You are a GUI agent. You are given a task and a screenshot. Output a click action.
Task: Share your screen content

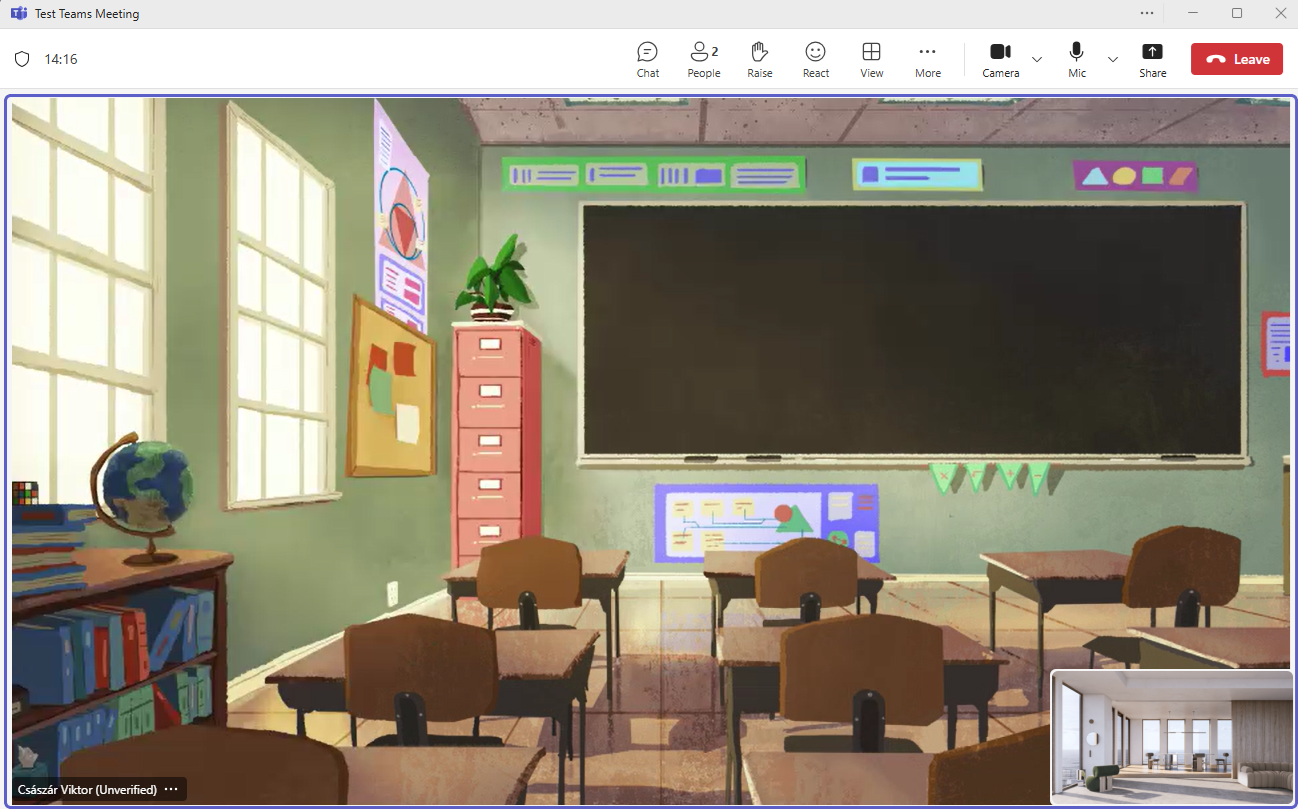coord(1153,59)
